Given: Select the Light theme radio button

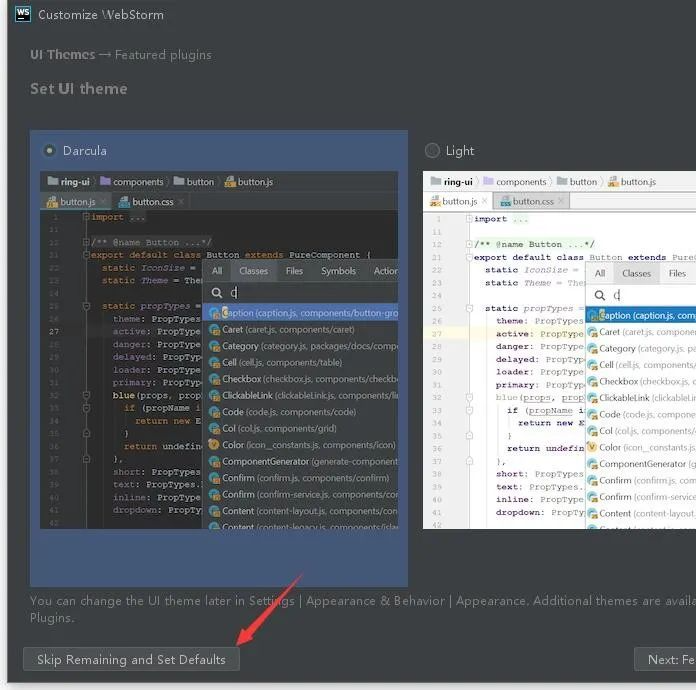Looking at the screenshot, I should [432, 150].
